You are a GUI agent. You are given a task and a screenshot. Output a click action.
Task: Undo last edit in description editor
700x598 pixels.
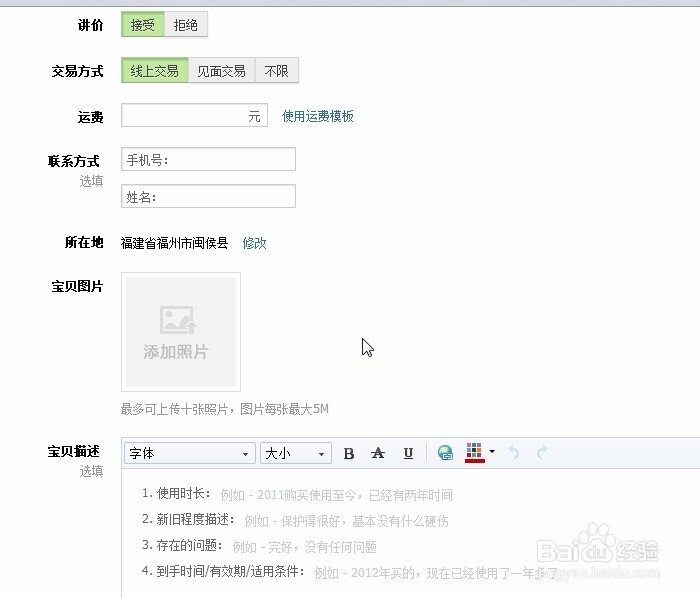[x=514, y=453]
